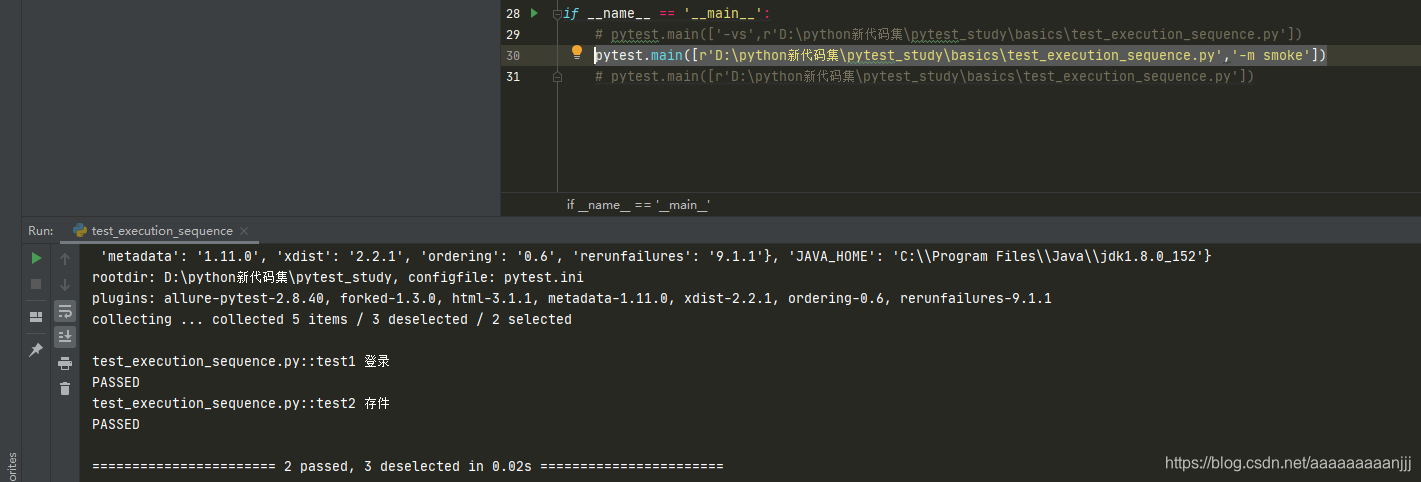The height and width of the screenshot is (482, 1421).
Task: Click the Down the Stack Trace arrow
Action: [65, 284]
